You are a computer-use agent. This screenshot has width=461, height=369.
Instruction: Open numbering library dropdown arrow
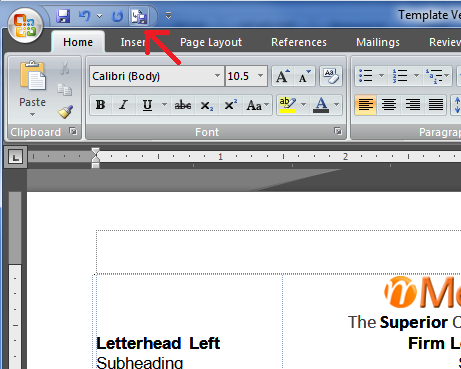coord(416,76)
